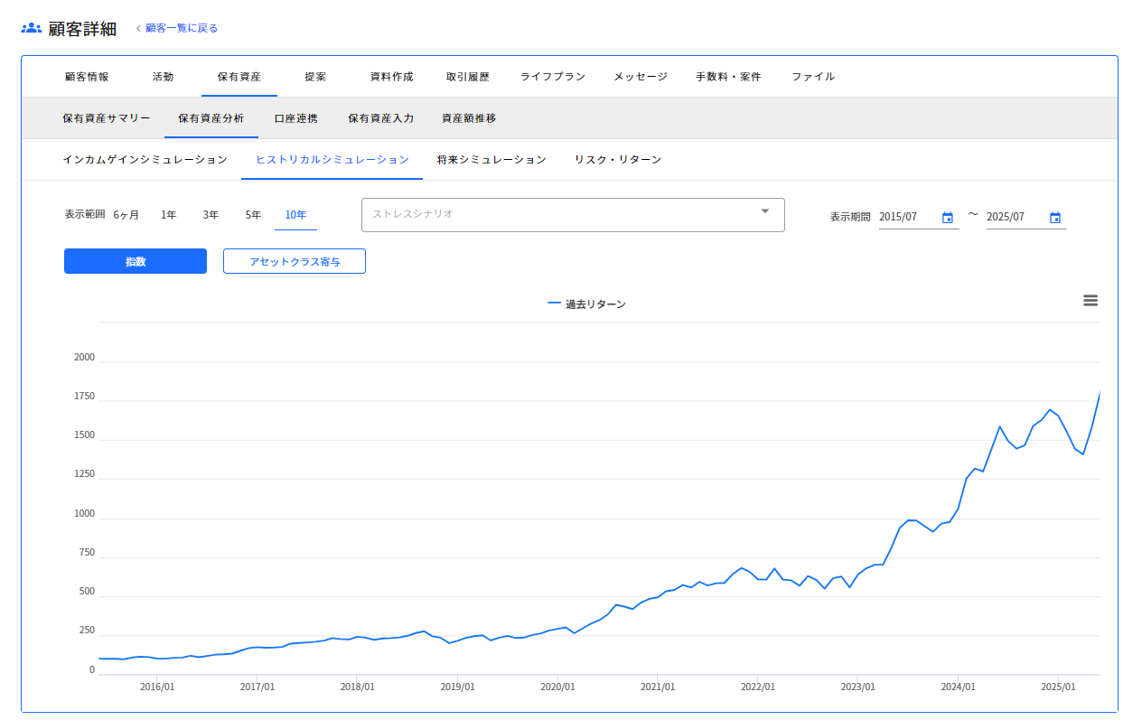
Task: Set display range to 10年
Action: point(296,215)
